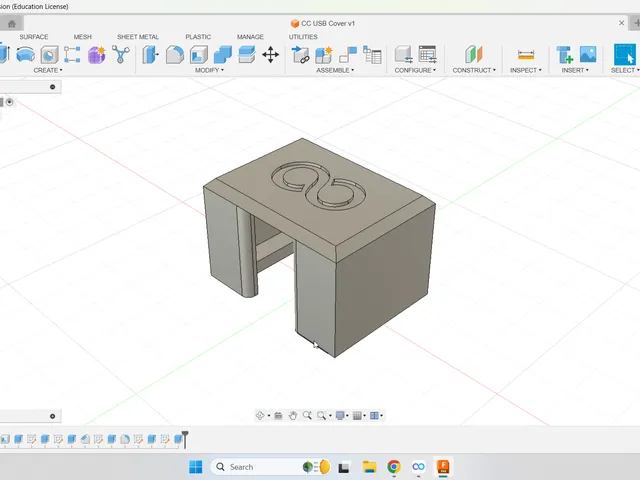The height and width of the screenshot is (480, 640).
Task: Activate the Pan hand tool
Action: point(293,416)
